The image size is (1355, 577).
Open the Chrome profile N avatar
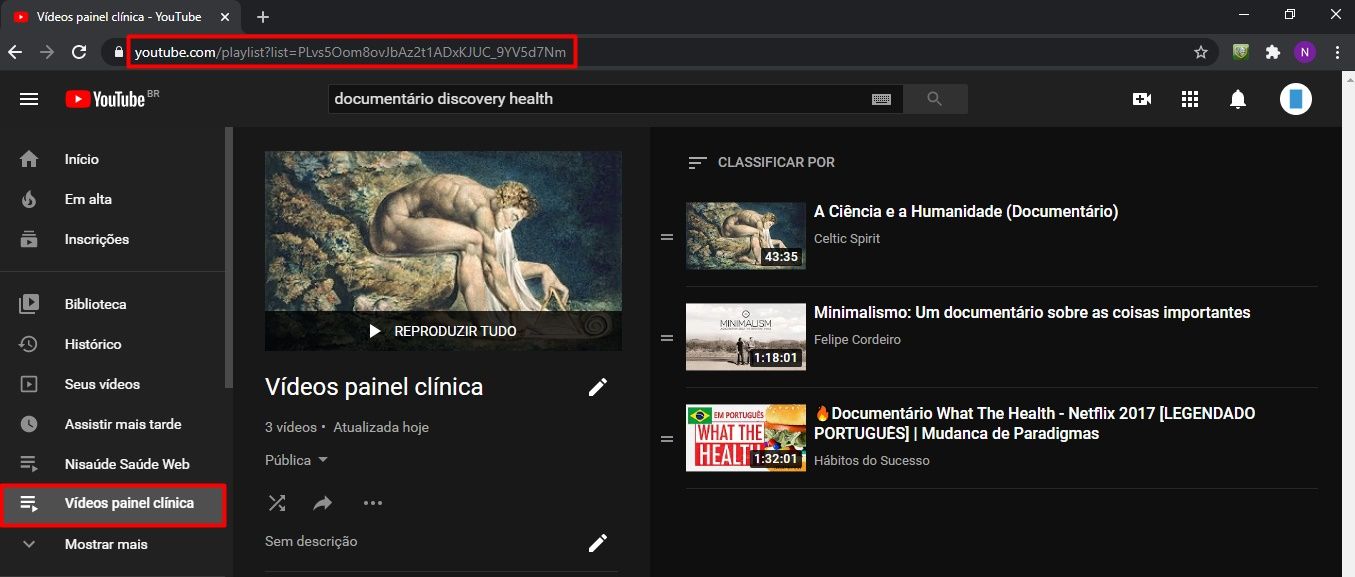coord(1305,52)
